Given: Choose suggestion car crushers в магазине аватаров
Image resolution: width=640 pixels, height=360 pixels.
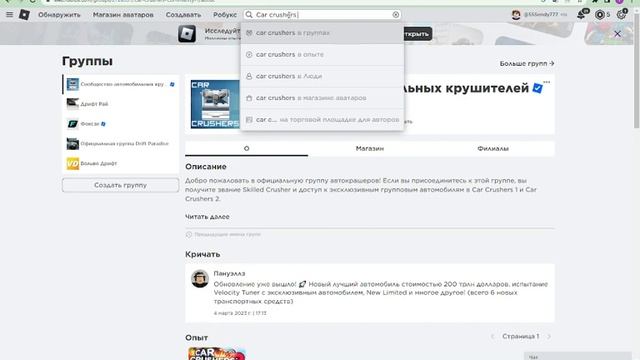Looking at the screenshot, I should [x=322, y=98].
